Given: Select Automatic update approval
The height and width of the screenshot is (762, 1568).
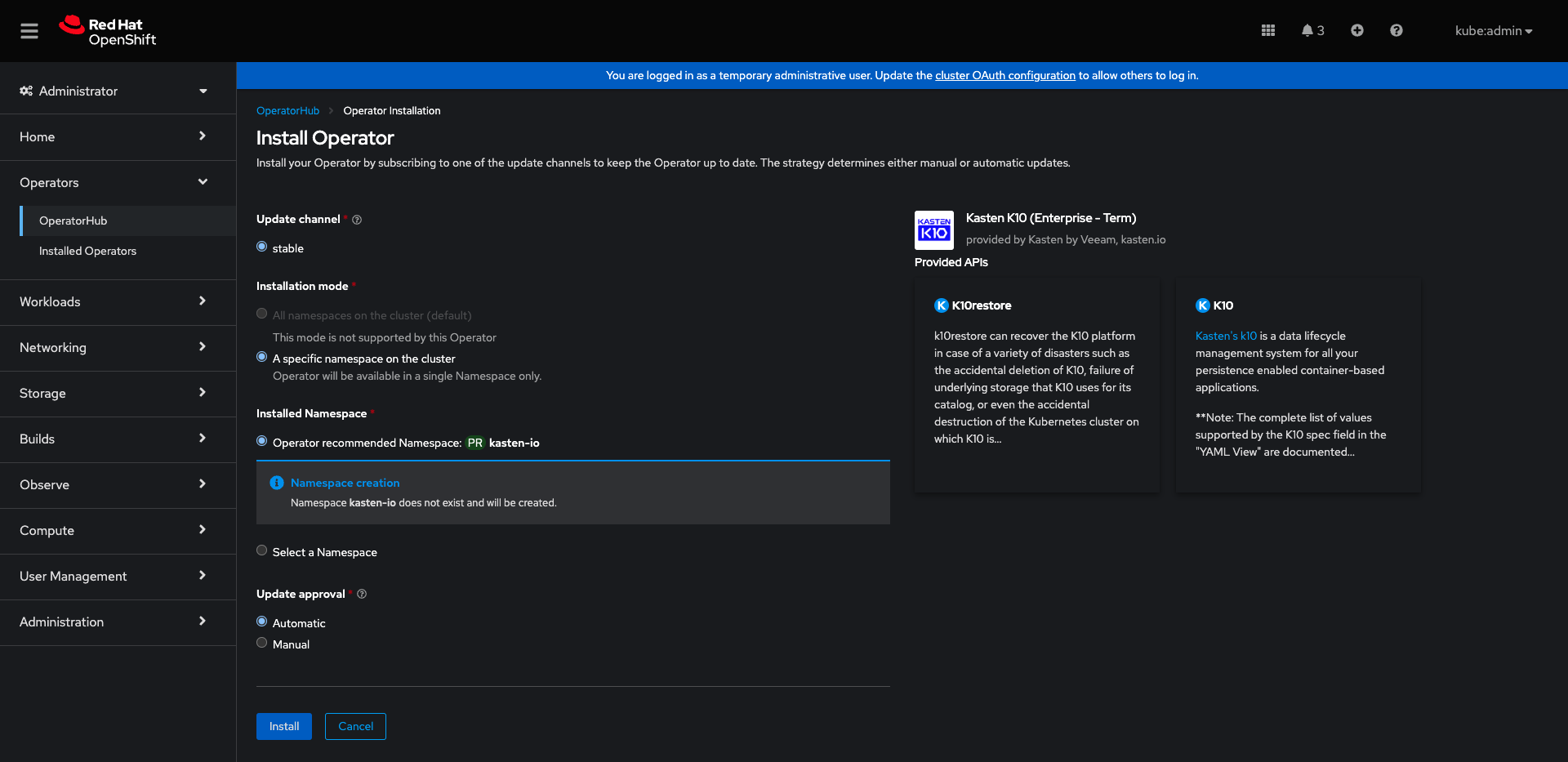Looking at the screenshot, I should coord(262,622).
